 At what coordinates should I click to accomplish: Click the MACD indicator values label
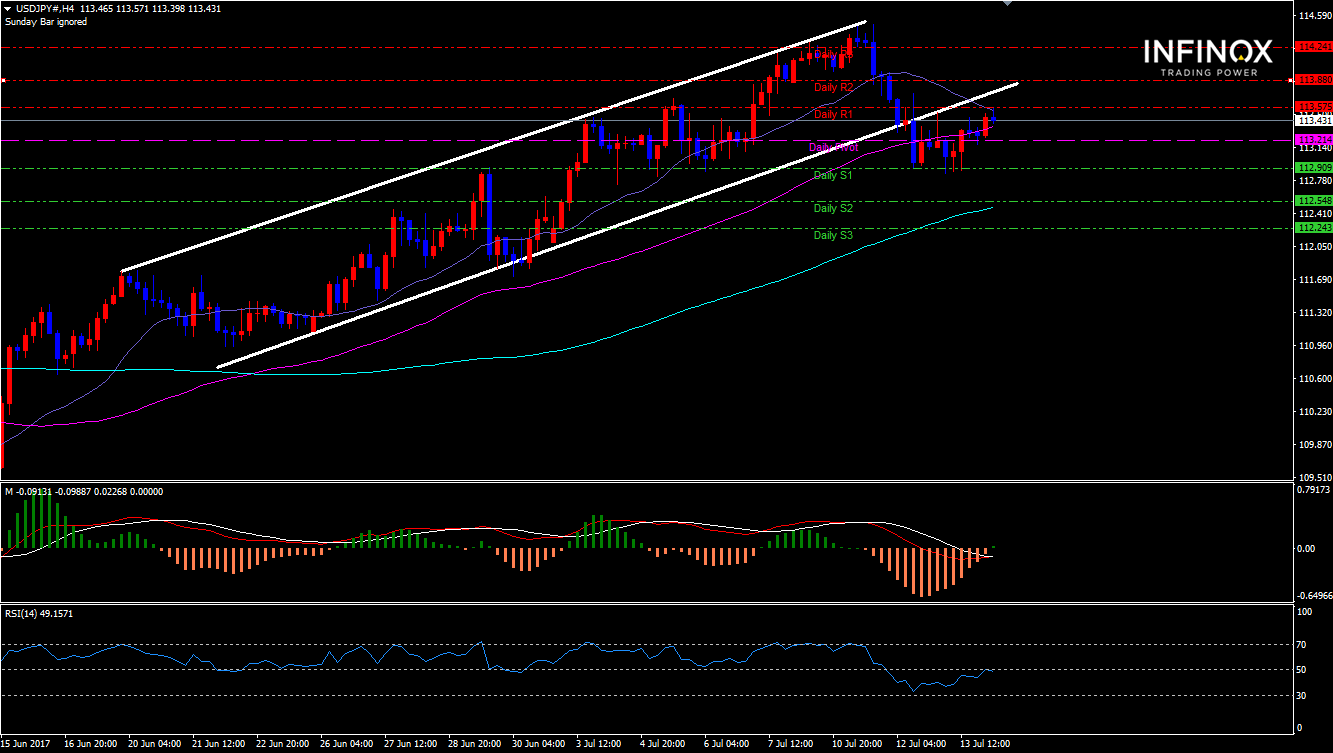click(84, 491)
